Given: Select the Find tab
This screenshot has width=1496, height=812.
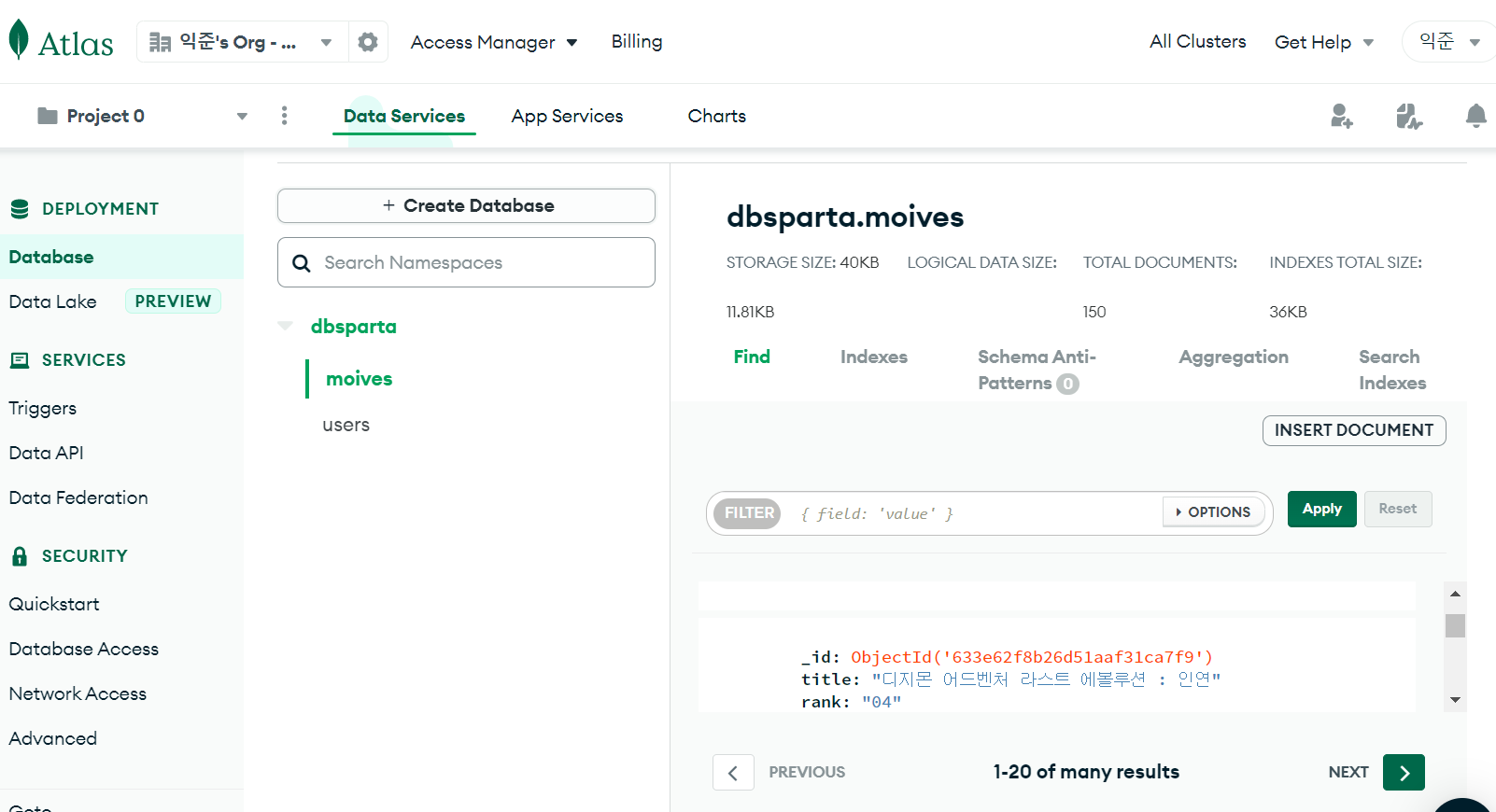Looking at the screenshot, I should [752, 357].
